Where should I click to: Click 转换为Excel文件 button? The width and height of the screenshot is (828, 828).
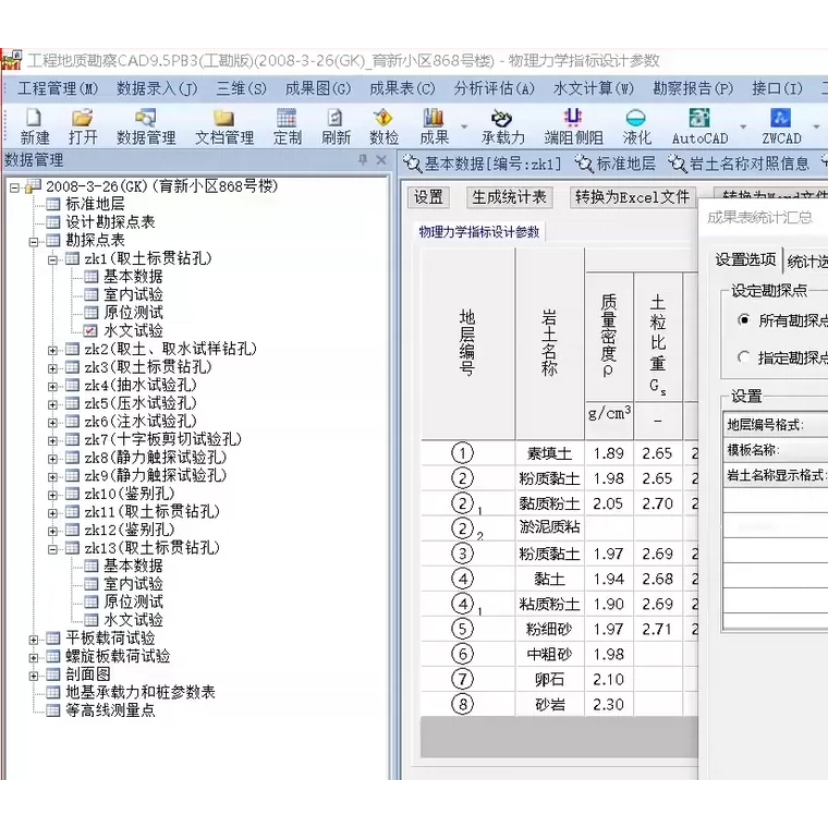tap(633, 197)
